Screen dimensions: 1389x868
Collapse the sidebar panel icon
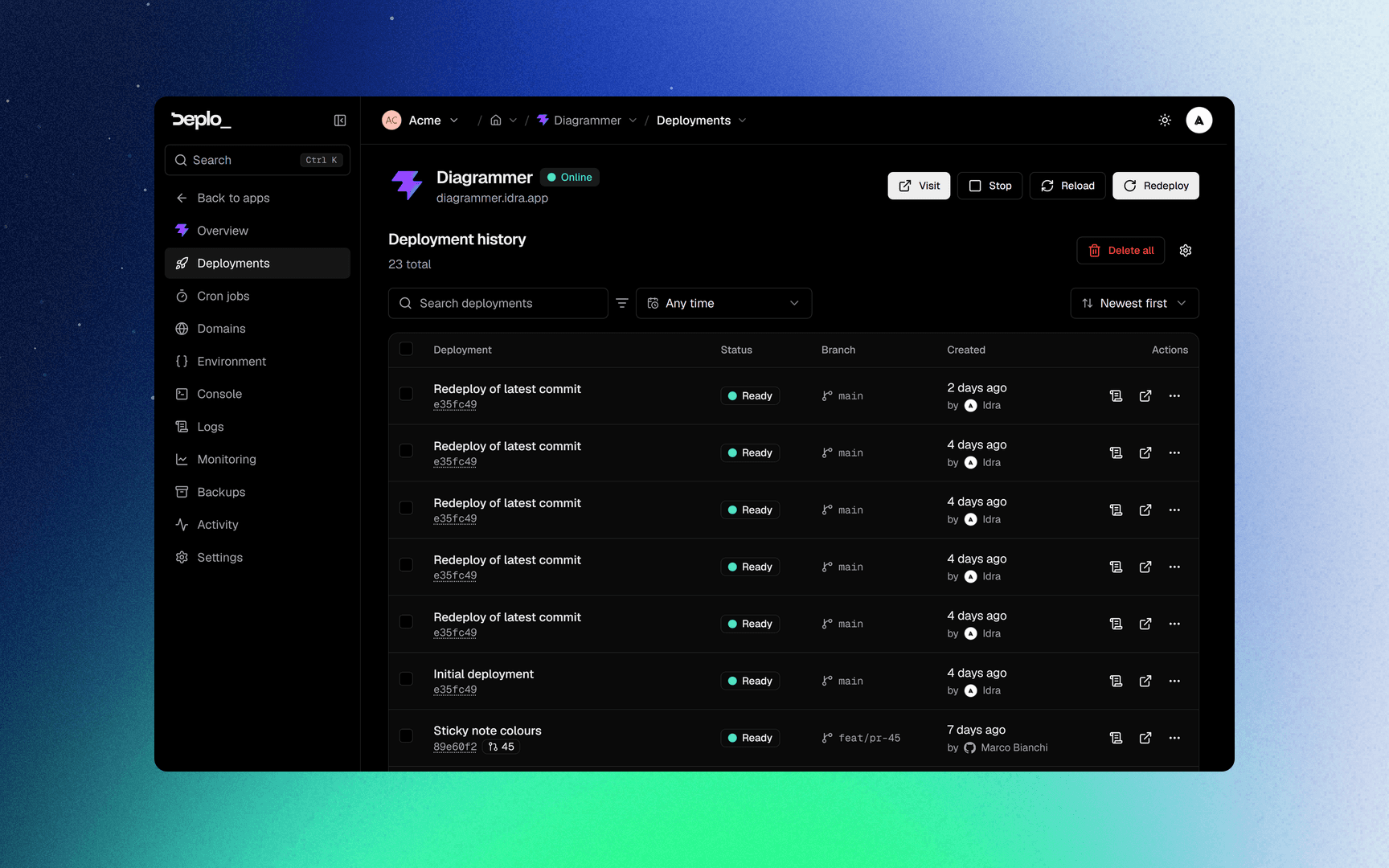(340, 121)
